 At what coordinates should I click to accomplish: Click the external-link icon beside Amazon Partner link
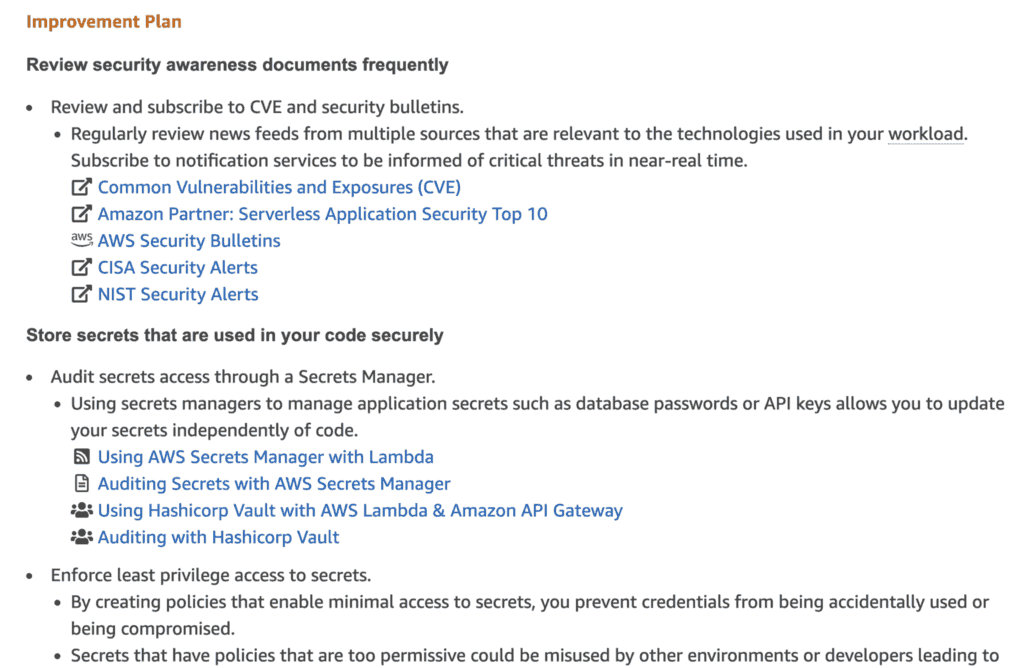click(82, 214)
